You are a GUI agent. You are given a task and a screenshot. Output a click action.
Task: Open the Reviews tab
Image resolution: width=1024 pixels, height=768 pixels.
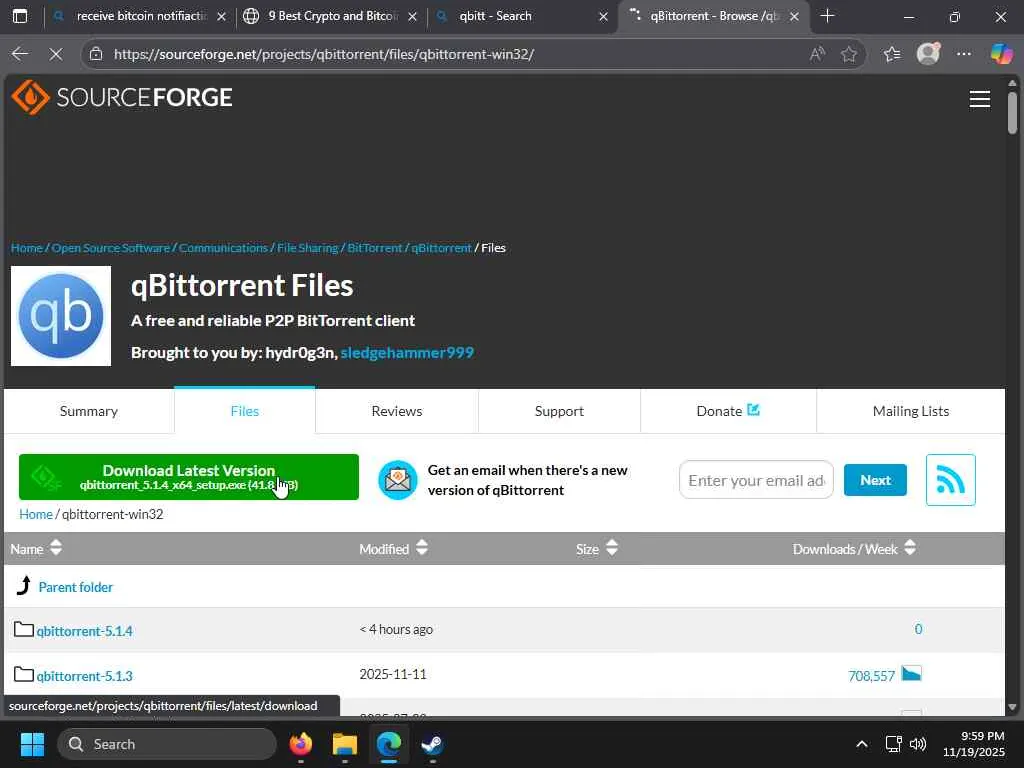(396, 411)
